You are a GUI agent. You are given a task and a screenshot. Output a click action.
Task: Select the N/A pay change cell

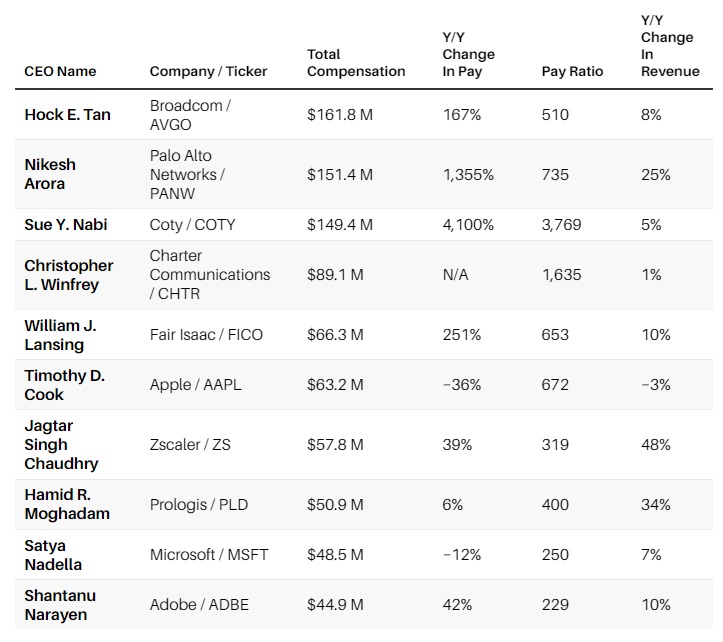click(x=456, y=274)
